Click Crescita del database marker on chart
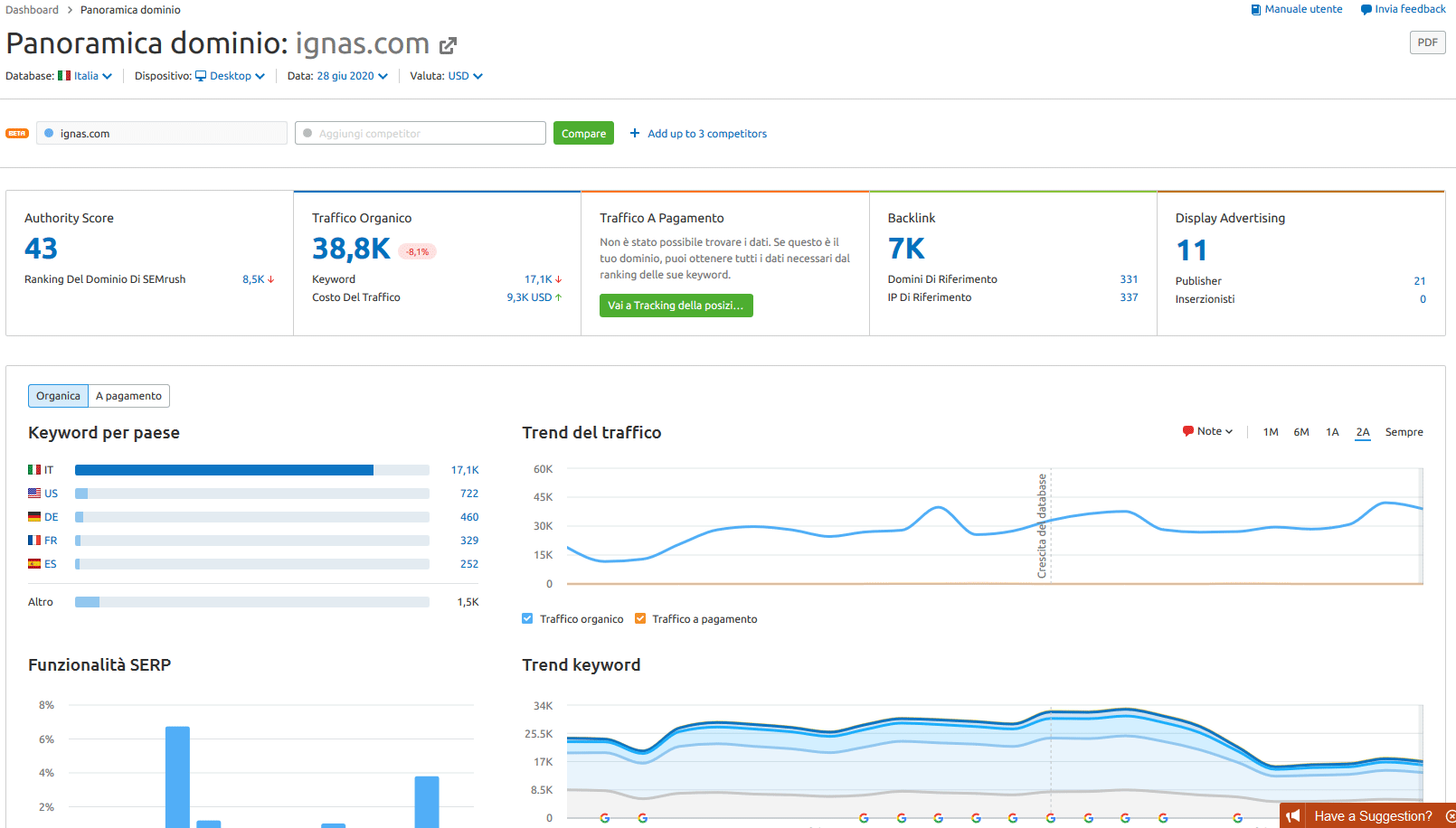1456x828 pixels. pos(1043,526)
